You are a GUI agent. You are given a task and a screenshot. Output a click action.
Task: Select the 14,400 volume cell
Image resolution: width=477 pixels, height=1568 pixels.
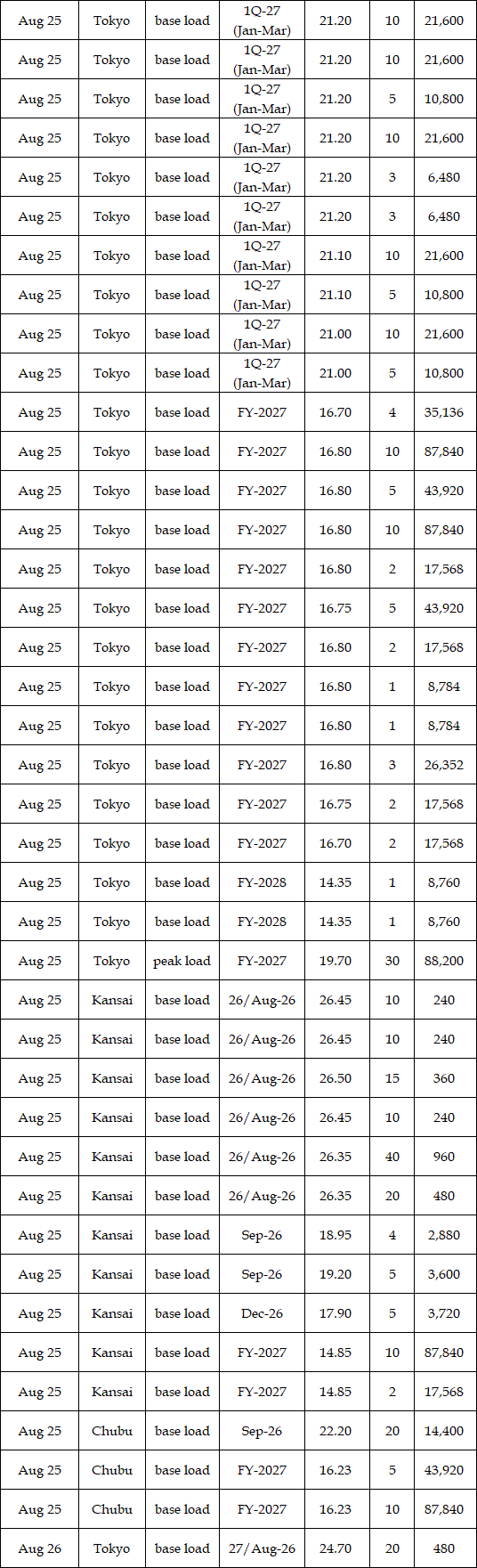pos(444,1431)
